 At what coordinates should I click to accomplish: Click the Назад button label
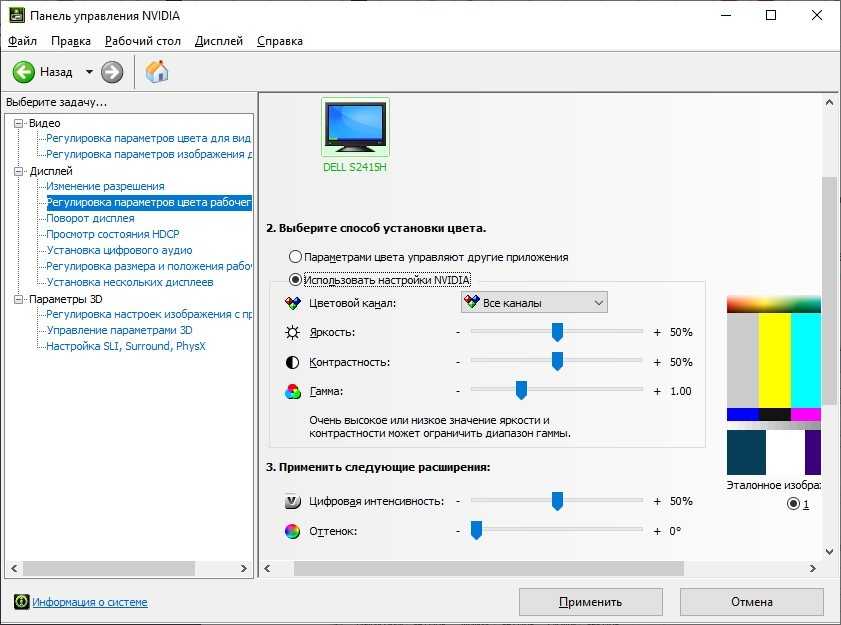click(56, 72)
